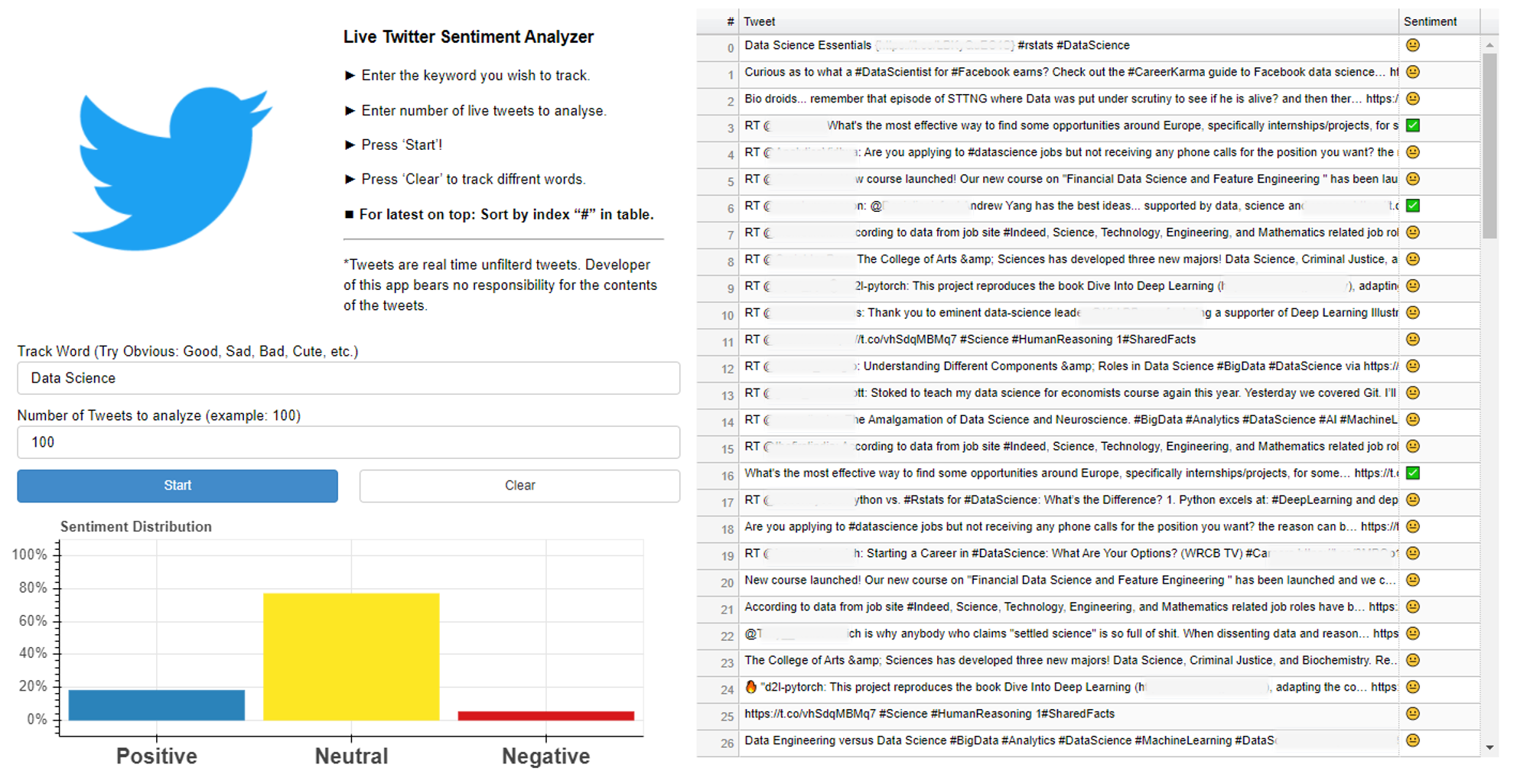Click green check sentiment icon in row 3
1530x784 pixels.
[1413, 125]
